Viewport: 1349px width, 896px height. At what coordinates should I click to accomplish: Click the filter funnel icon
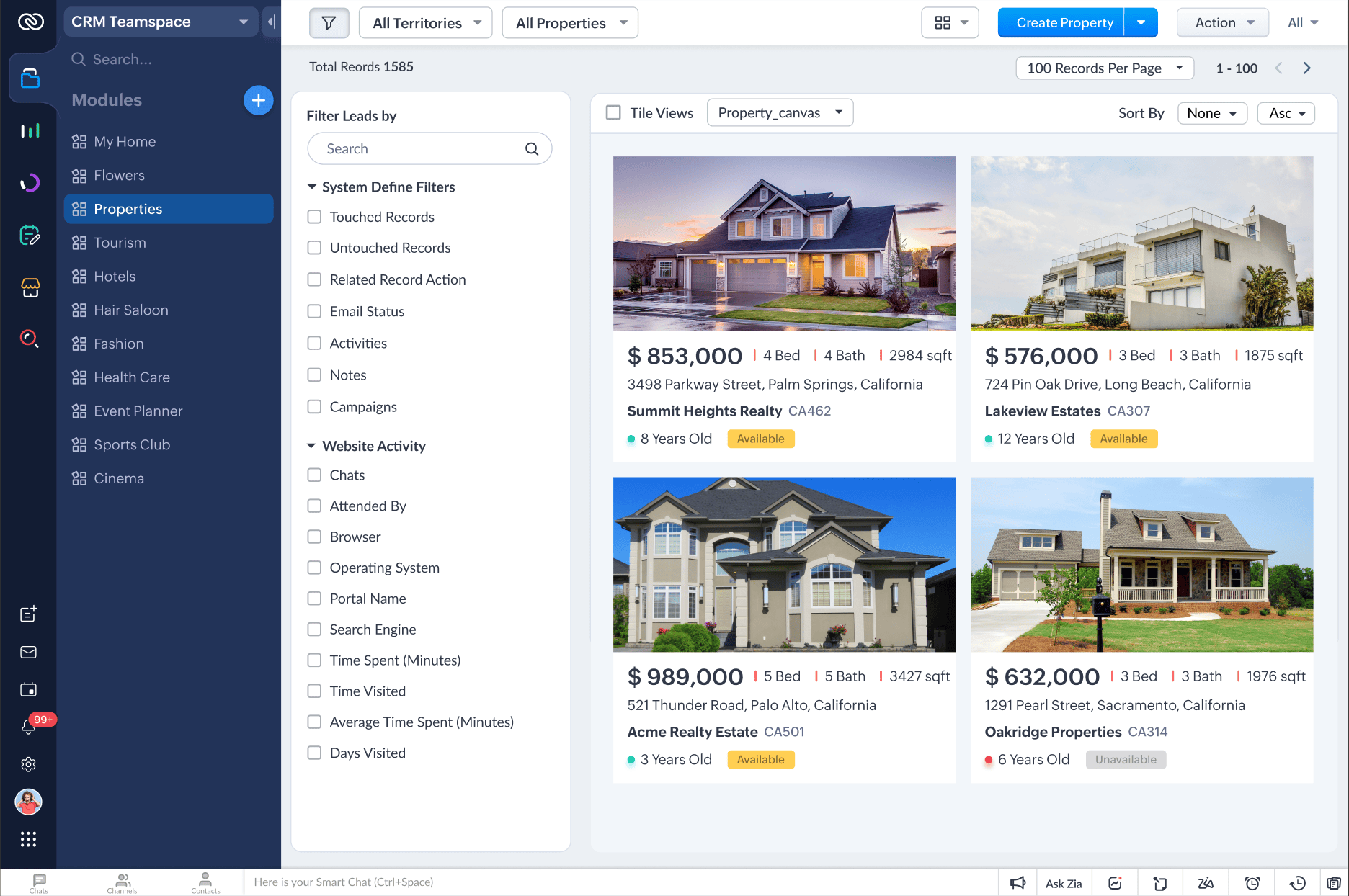coord(329,23)
